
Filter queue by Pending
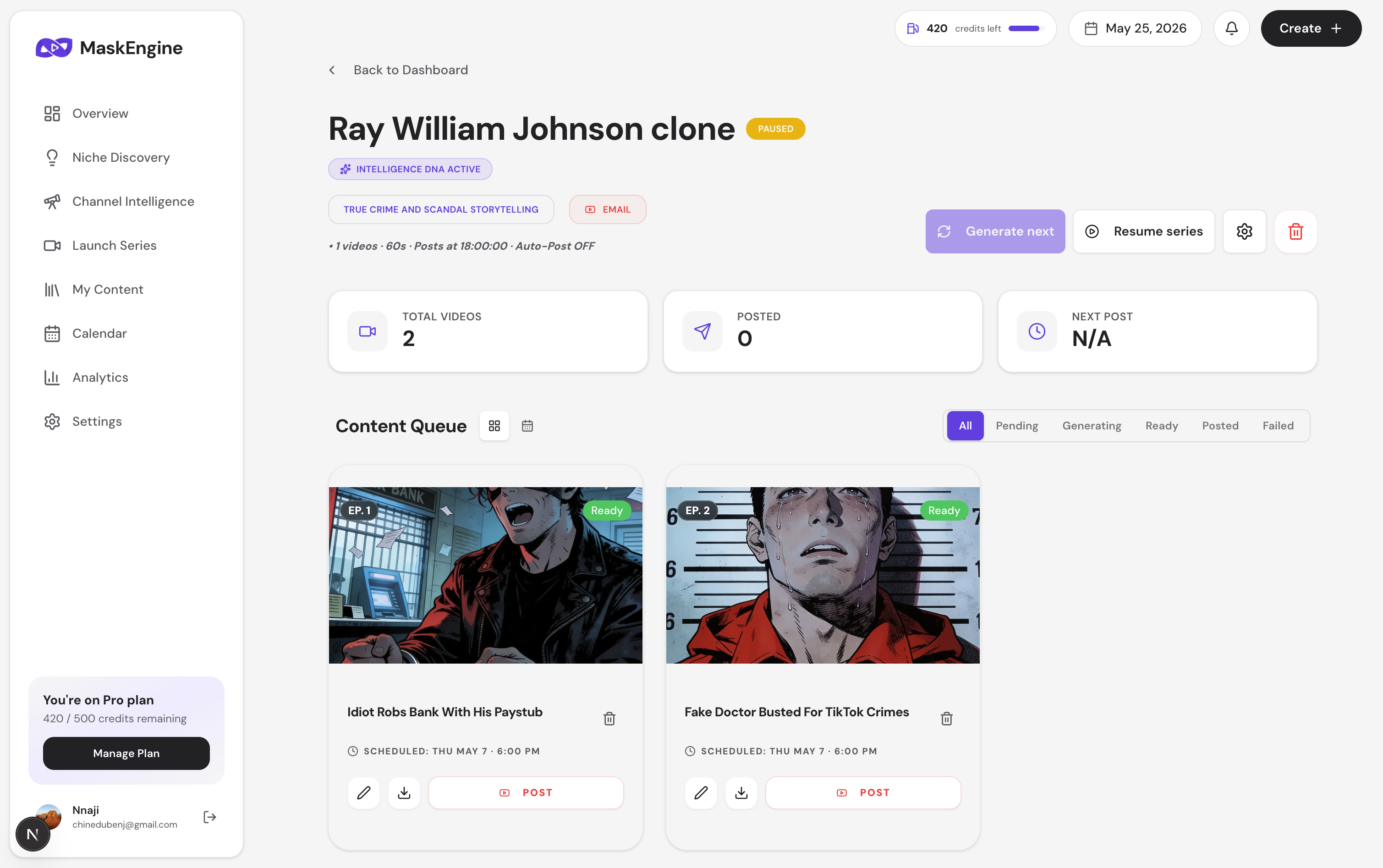click(1017, 426)
